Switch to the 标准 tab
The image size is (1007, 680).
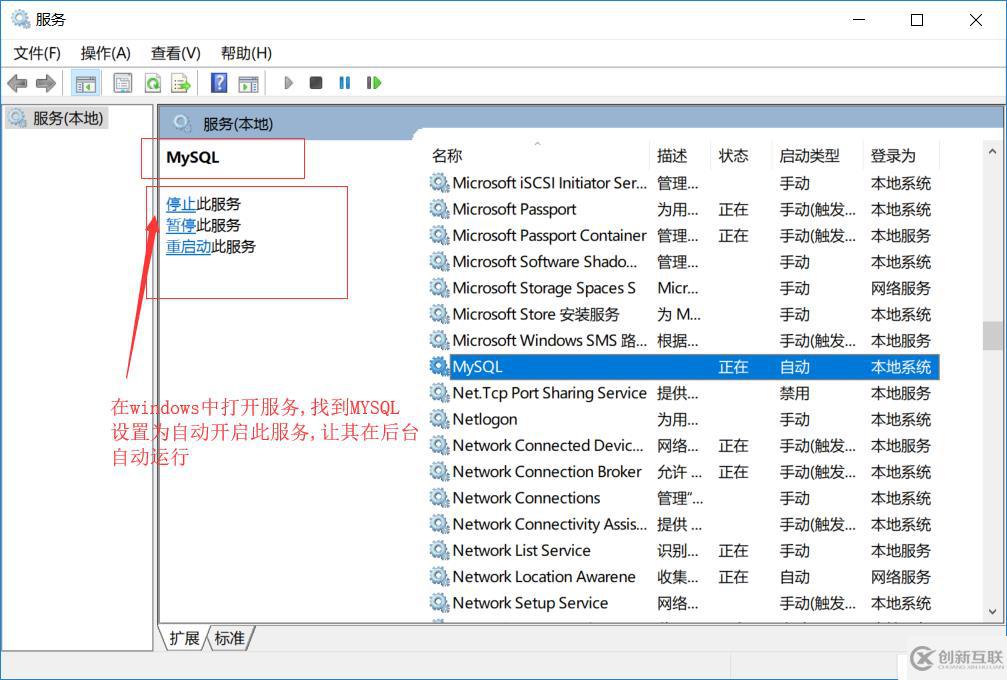coord(230,638)
